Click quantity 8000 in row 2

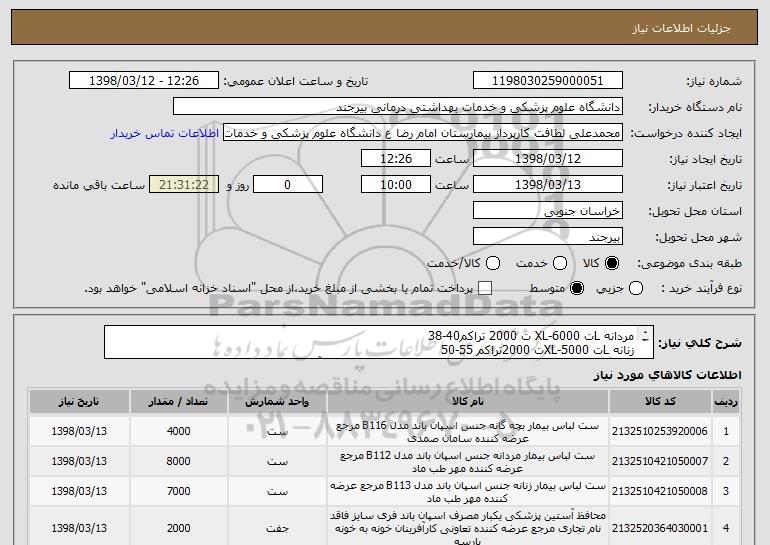(178, 462)
